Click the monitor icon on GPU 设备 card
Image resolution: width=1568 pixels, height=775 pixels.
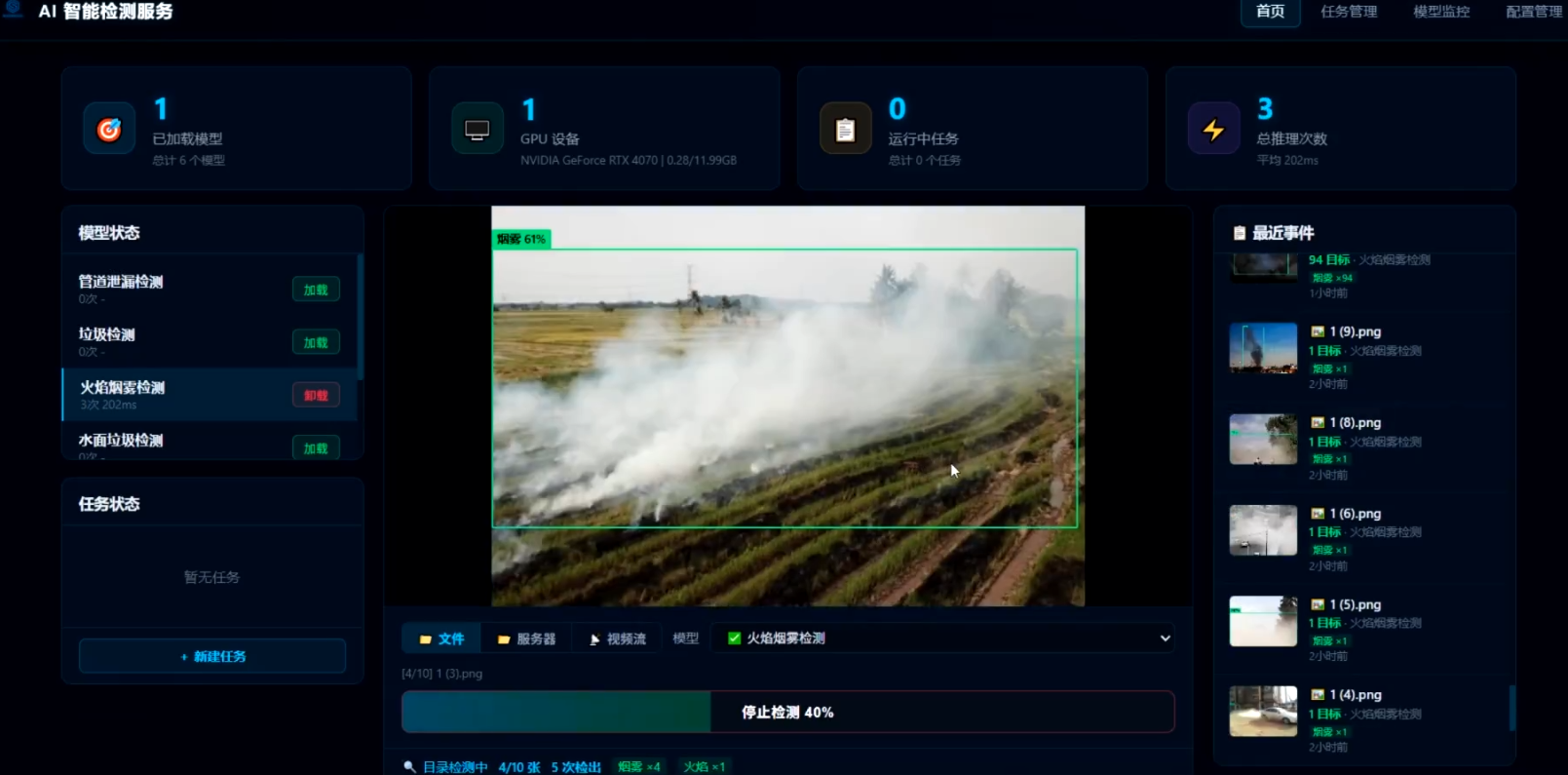tap(478, 129)
